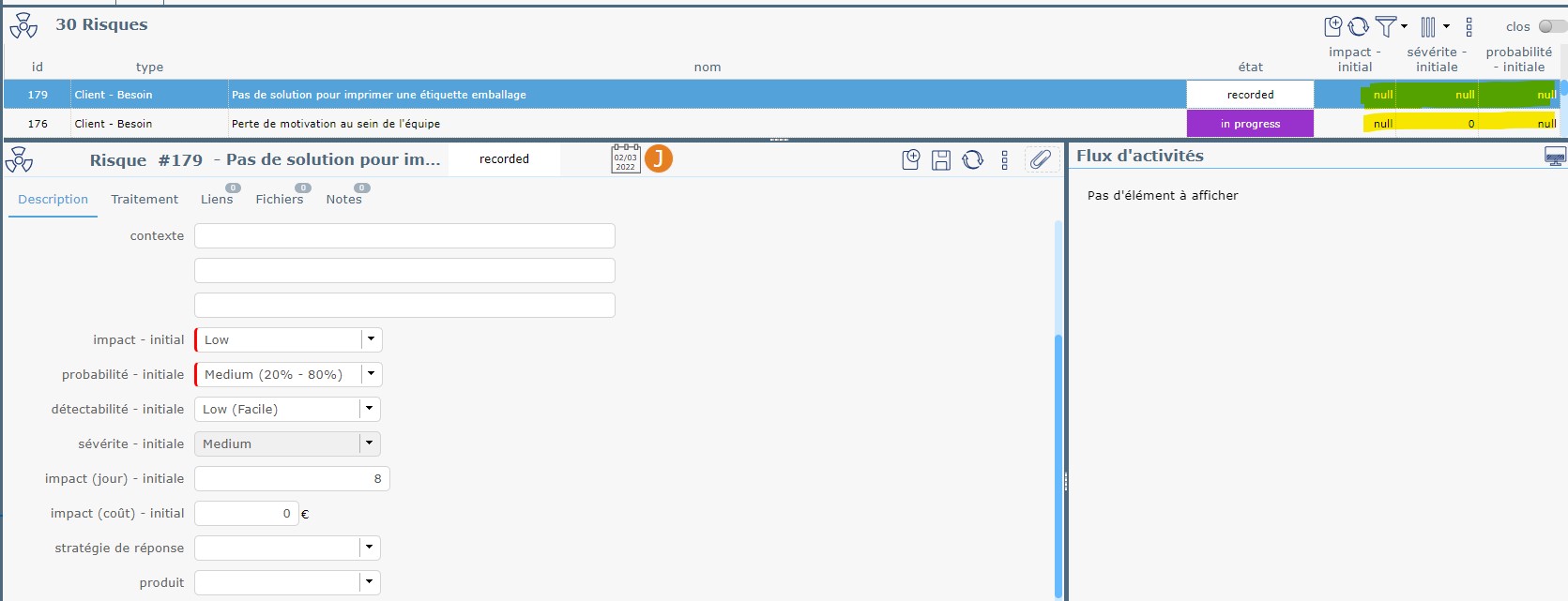Image resolution: width=1568 pixels, height=601 pixels.
Task: Click the purple in progress status cell
Action: pos(1250,124)
